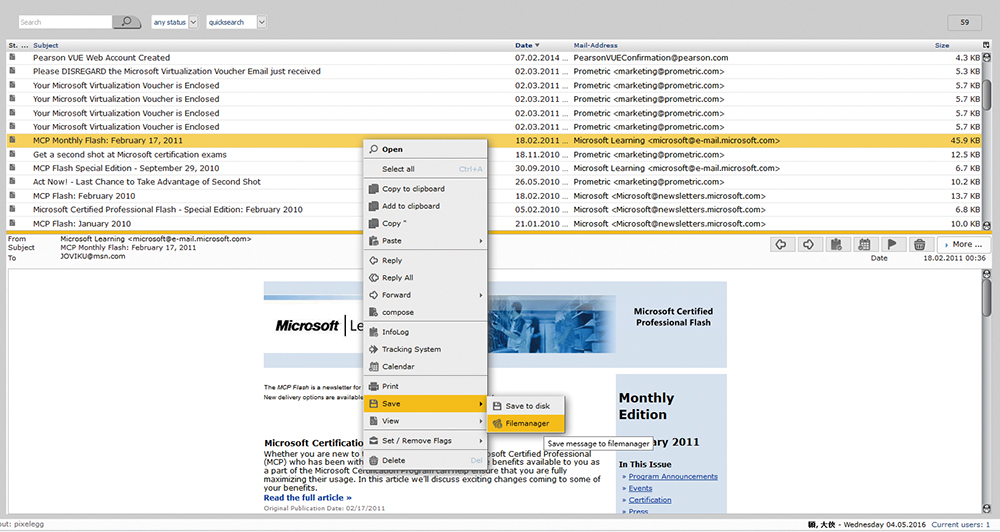Choose Filemanager in Save submenu

(x=527, y=424)
